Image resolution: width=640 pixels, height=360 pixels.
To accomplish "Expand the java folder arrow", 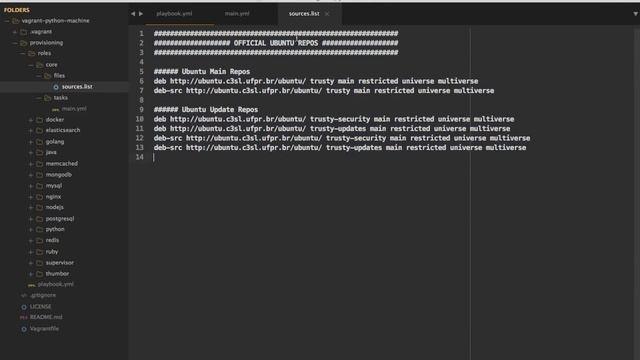I will 31,152.
